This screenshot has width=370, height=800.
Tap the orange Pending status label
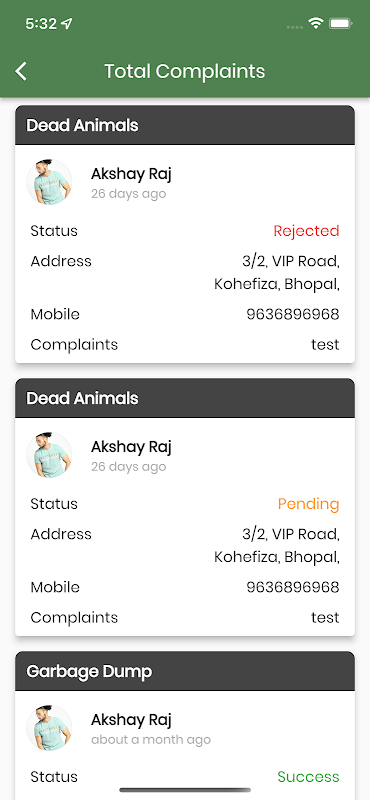click(x=308, y=504)
